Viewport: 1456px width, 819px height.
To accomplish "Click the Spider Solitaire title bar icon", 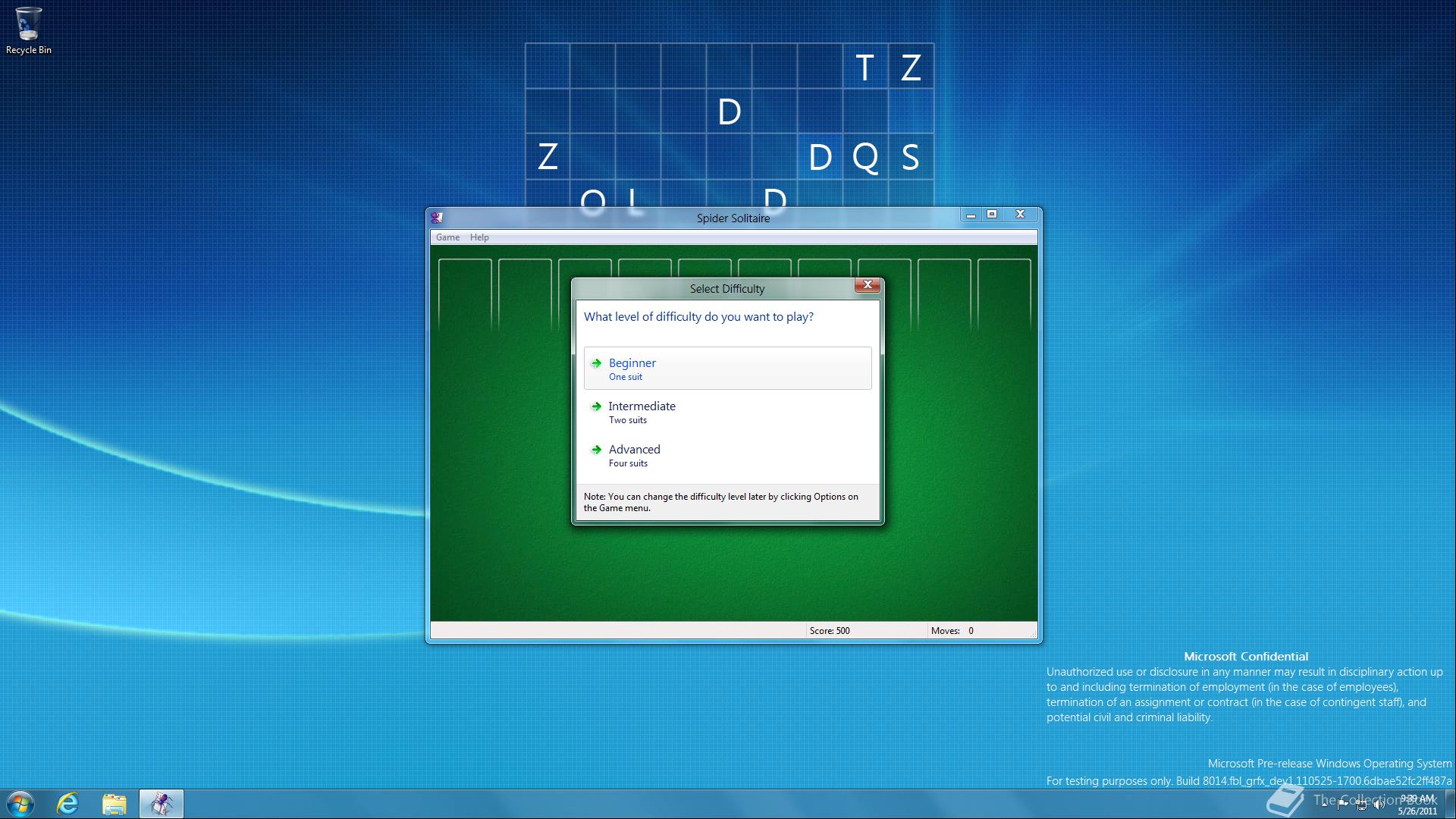I will (x=437, y=218).
